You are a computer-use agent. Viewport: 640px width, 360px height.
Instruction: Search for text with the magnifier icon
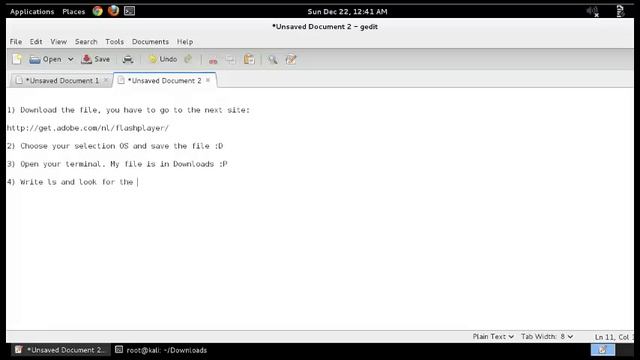pos(273,60)
